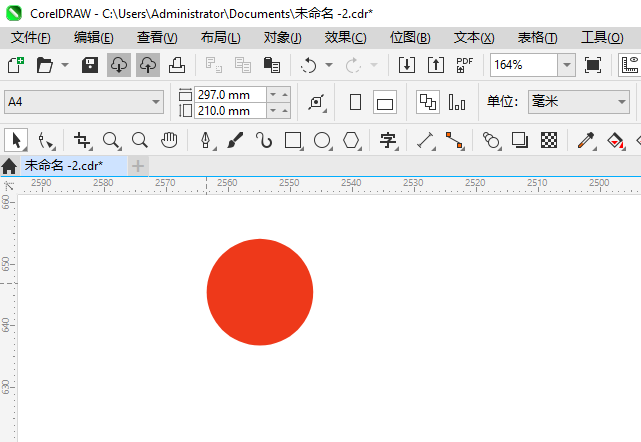The height and width of the screenshot is (442, 641).
Task: Open the units 毫米 dropdown
Action: [578, 102]
